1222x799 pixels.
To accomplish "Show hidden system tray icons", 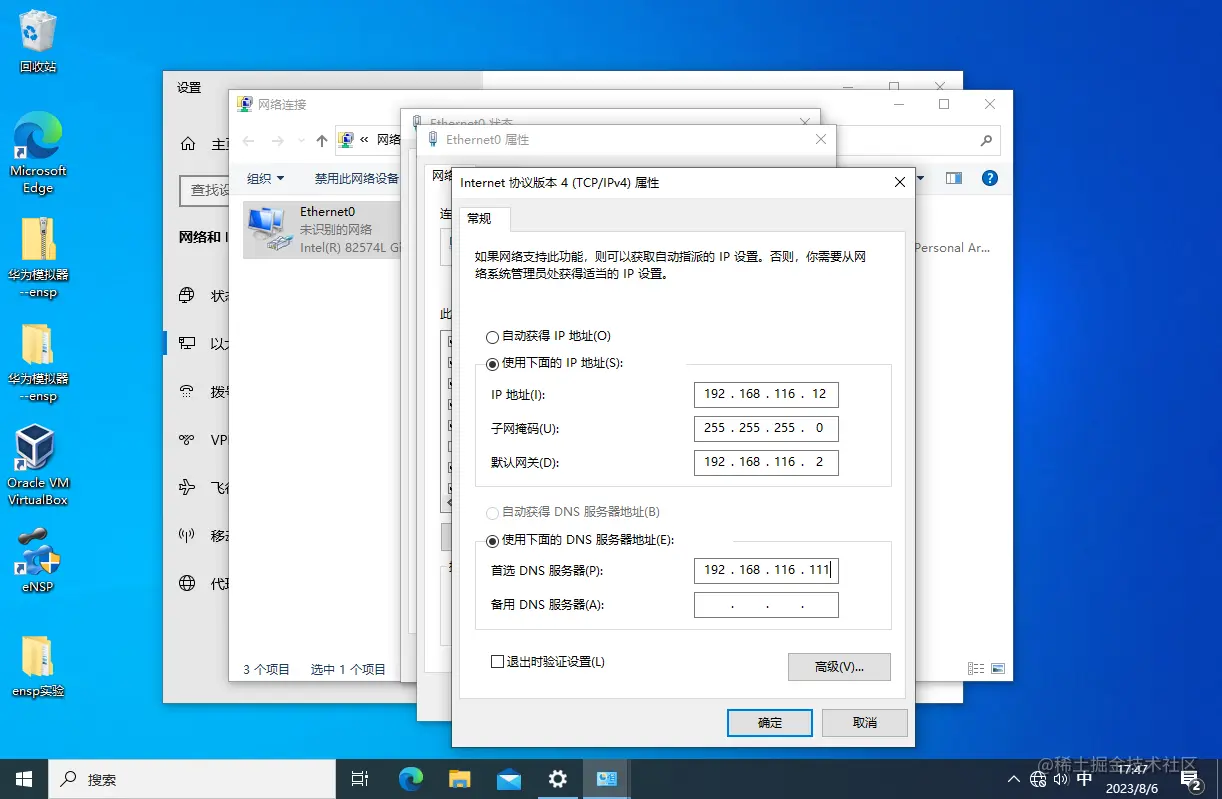I will click(1013, 779).
